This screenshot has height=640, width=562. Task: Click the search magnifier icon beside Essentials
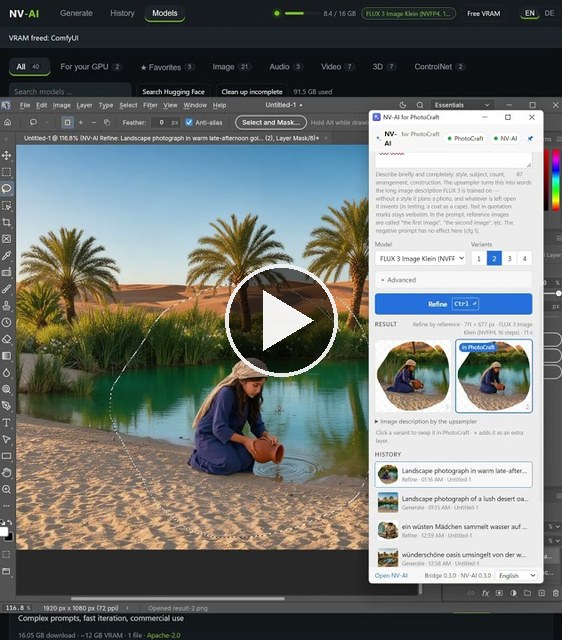420,105
